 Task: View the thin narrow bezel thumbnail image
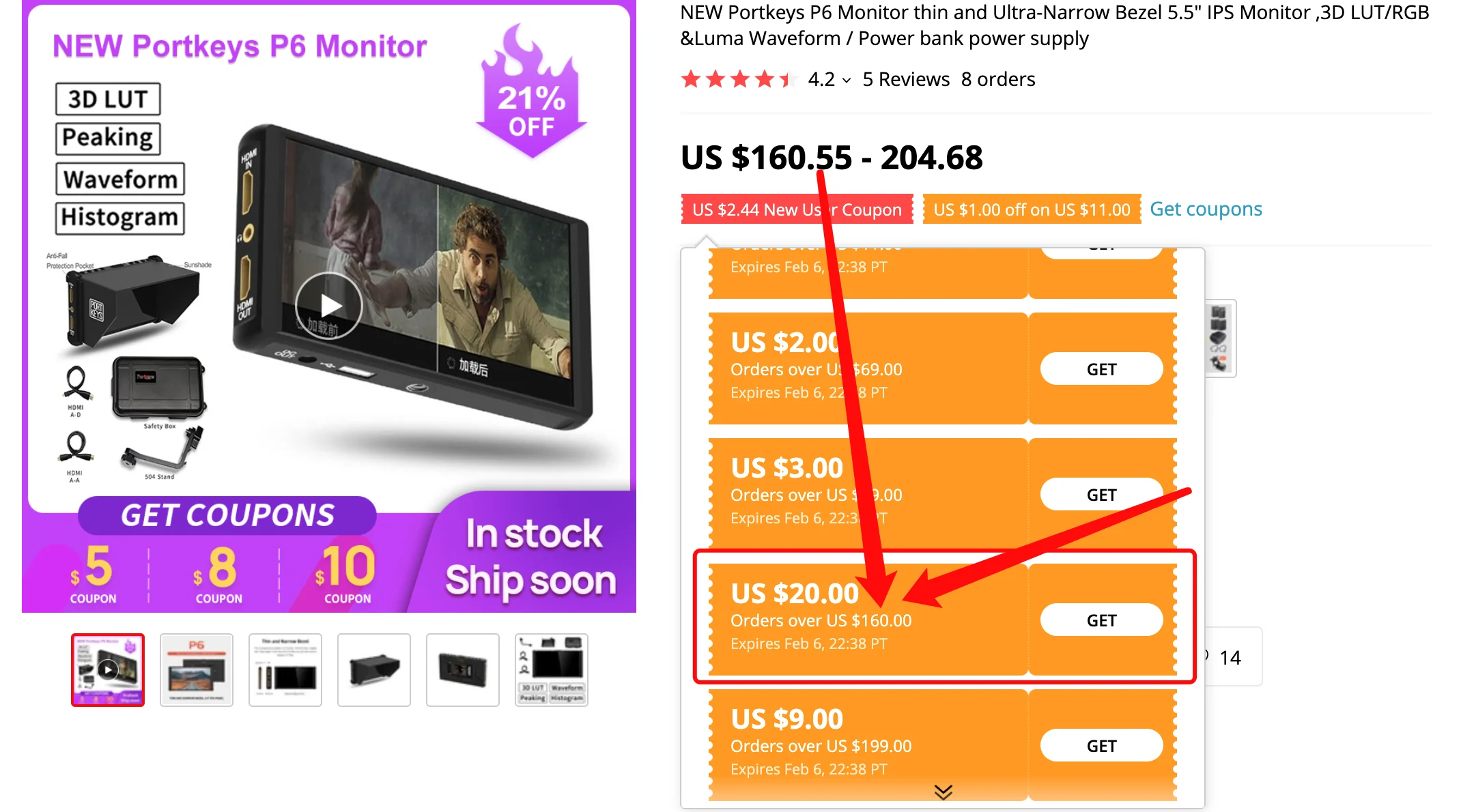(x=285, y=669)
